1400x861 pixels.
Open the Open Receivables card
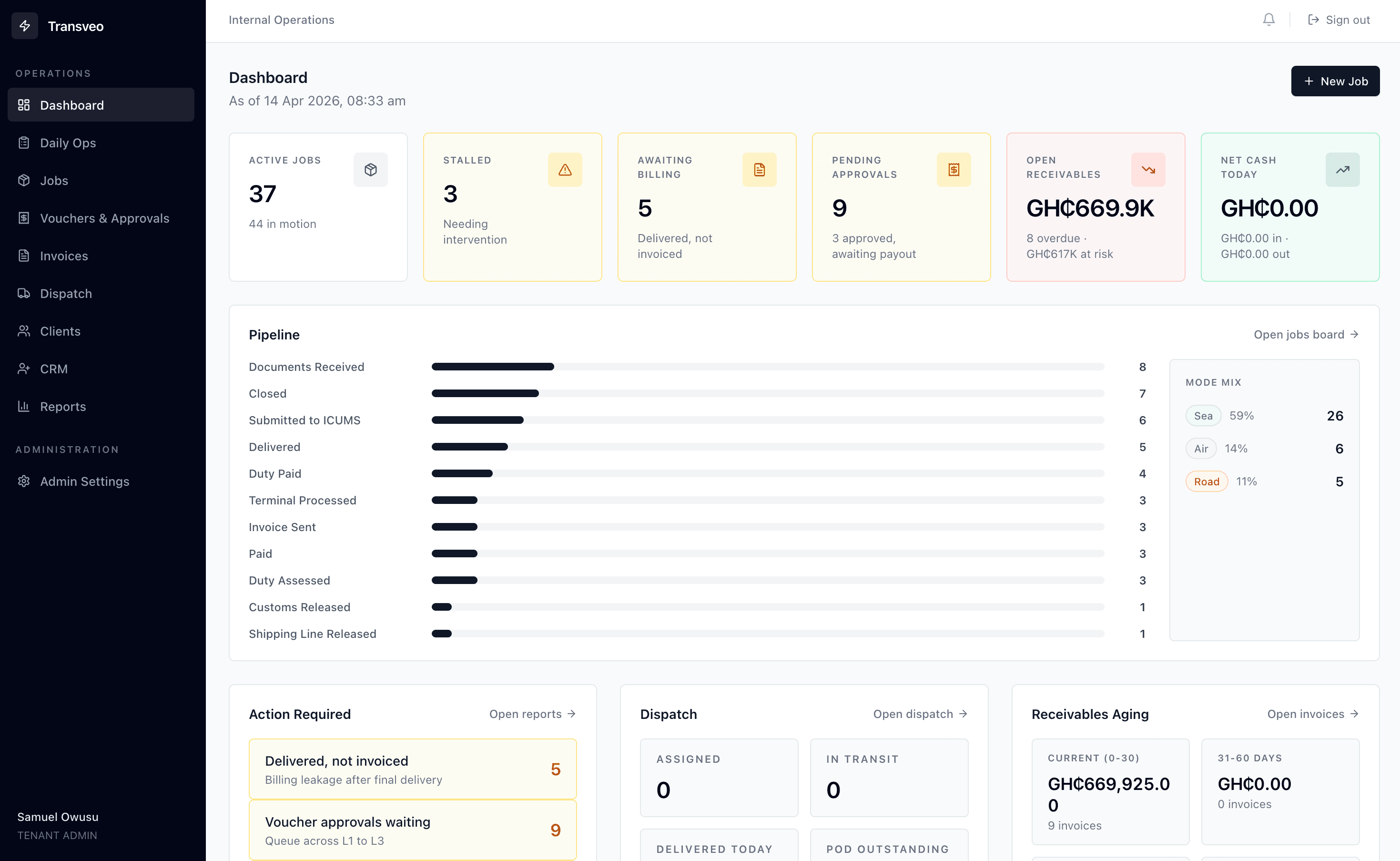1096,207
